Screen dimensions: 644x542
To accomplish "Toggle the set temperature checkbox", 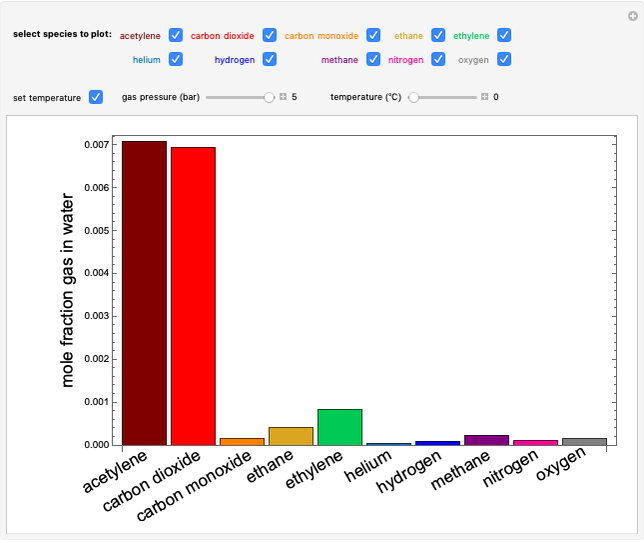I will [96, 97].
